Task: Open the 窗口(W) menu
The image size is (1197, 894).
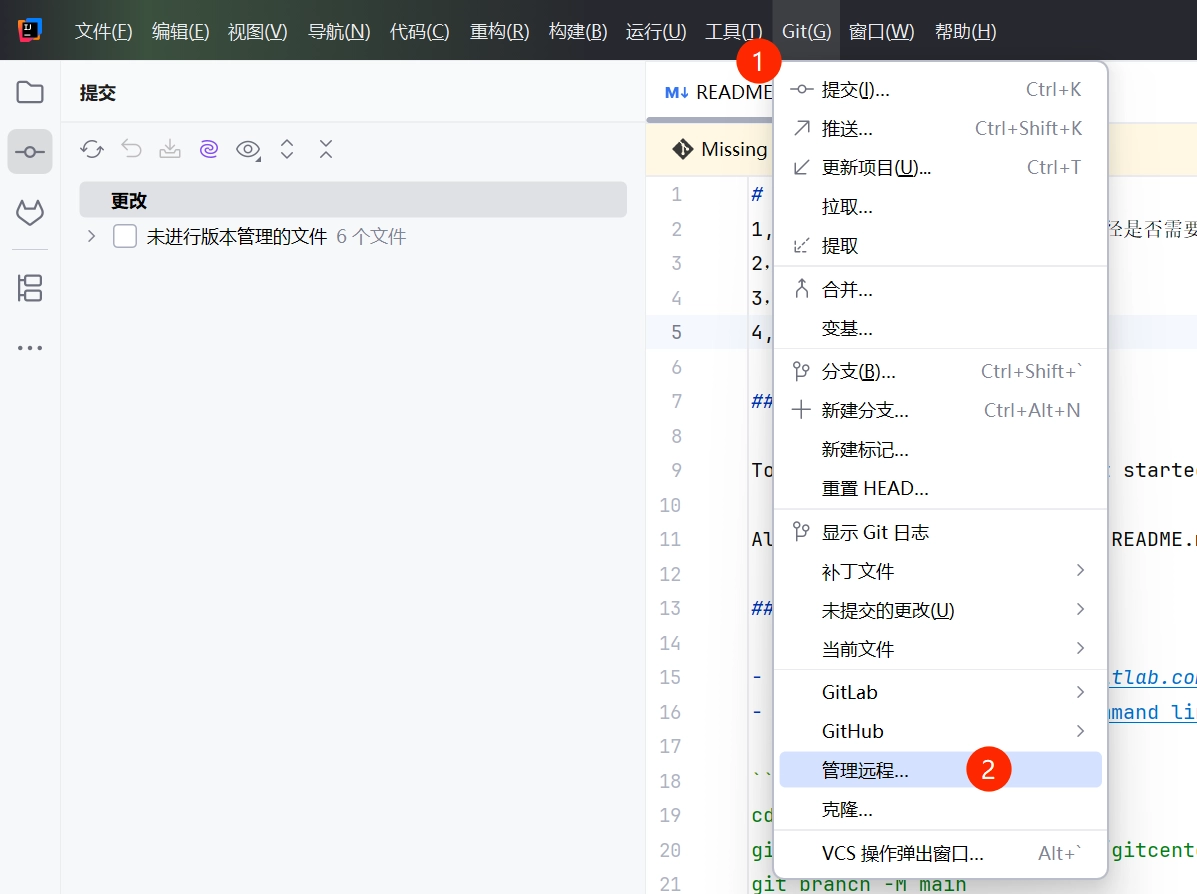Action: tap(881, 31)
